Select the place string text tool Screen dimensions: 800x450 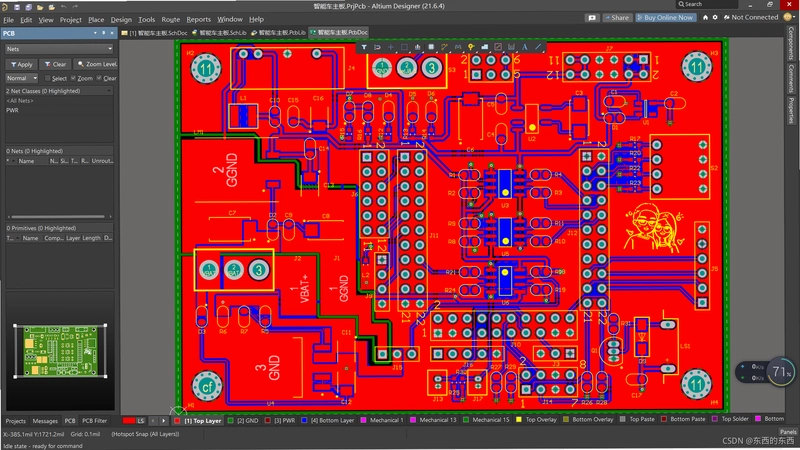click(x=524, y=47)
